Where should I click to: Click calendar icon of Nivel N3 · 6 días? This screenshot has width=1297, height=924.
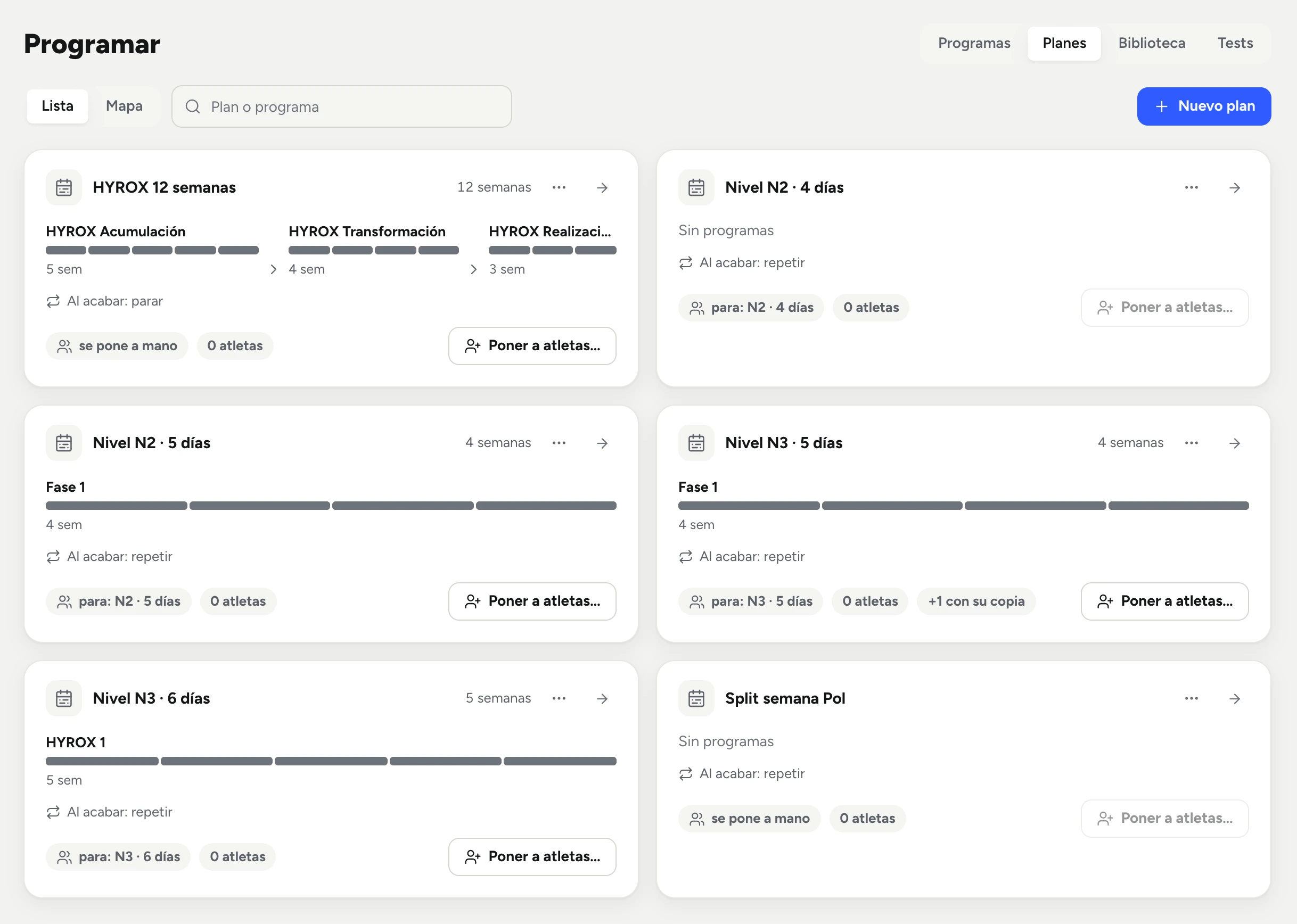point(64,699)
